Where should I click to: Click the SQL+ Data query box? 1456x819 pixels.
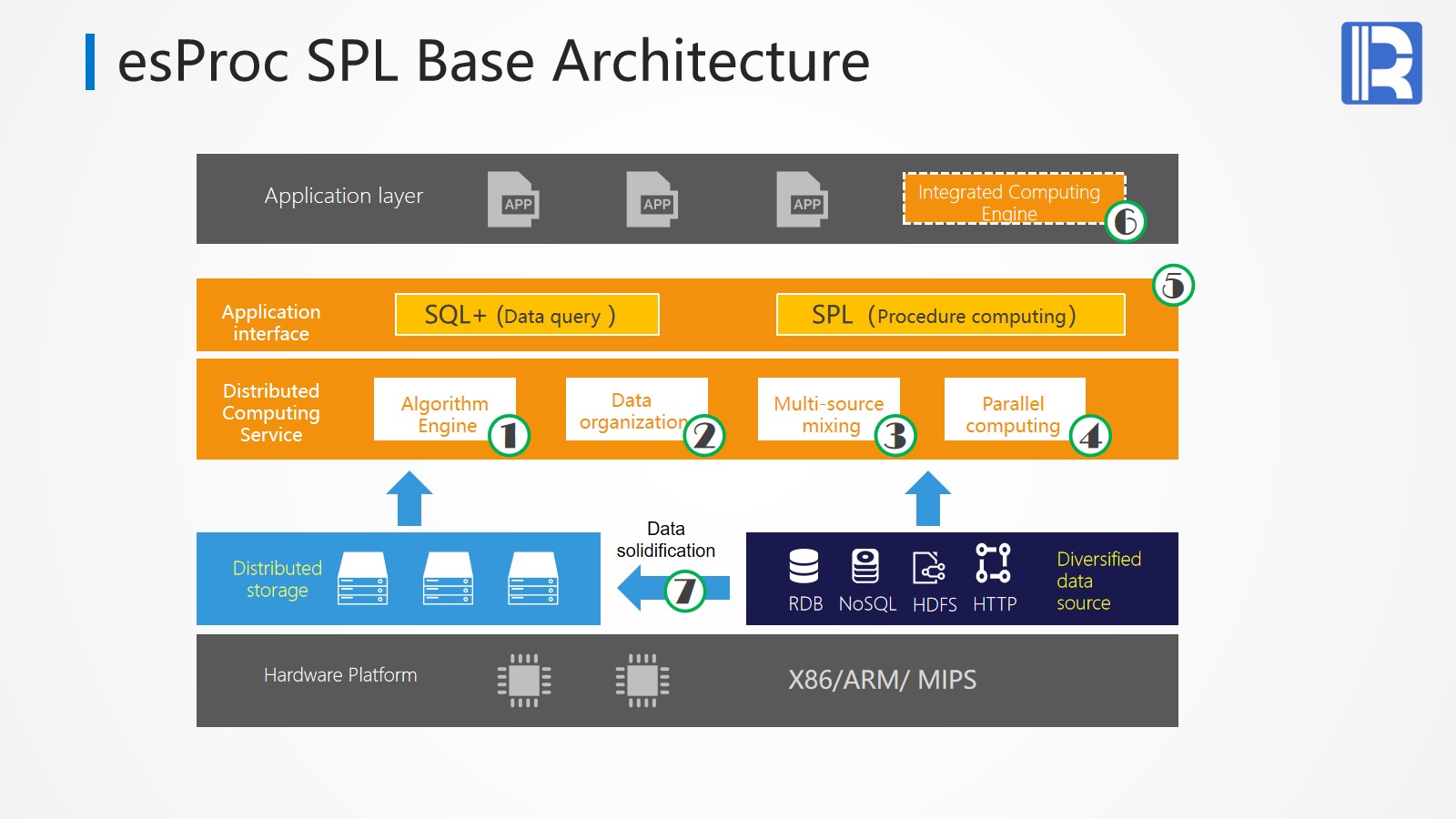(527, 315)
